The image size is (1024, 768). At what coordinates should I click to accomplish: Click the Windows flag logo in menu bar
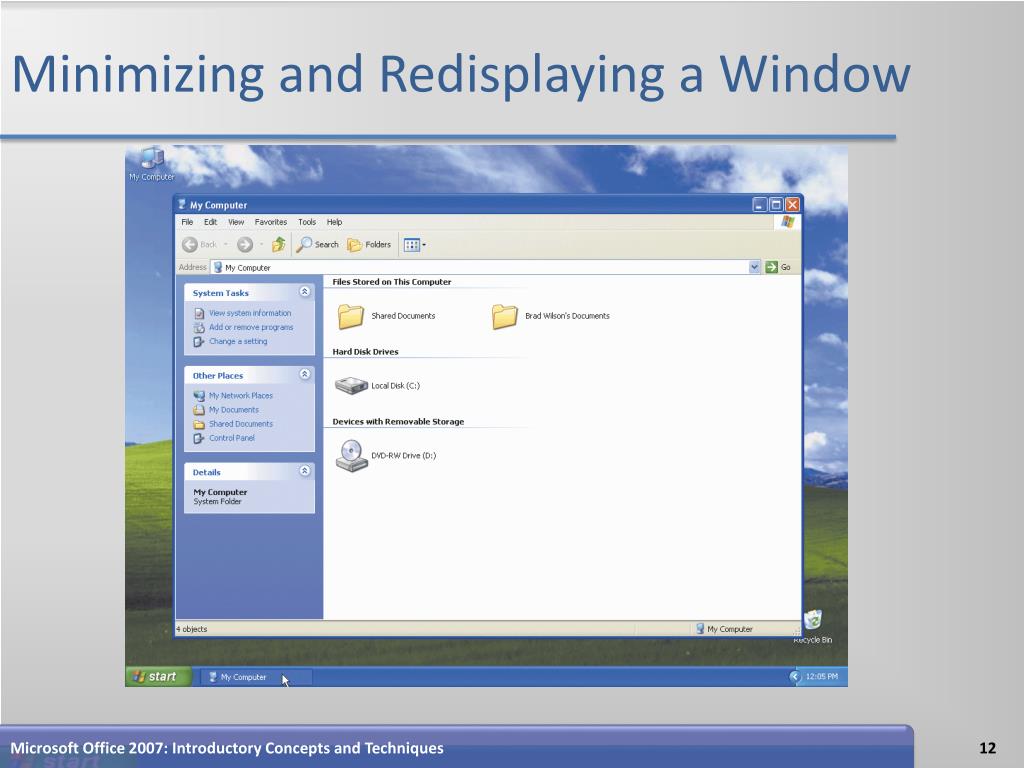pyautogui.click(x=788, y=222)
